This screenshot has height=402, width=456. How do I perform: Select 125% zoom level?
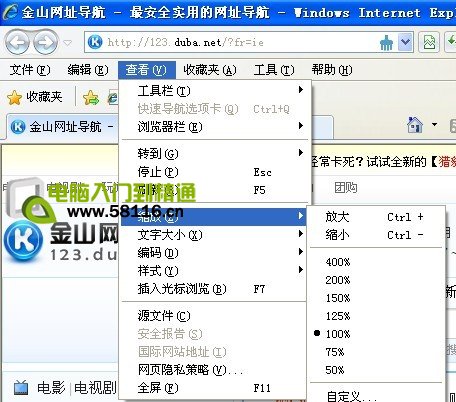[376, 316]
